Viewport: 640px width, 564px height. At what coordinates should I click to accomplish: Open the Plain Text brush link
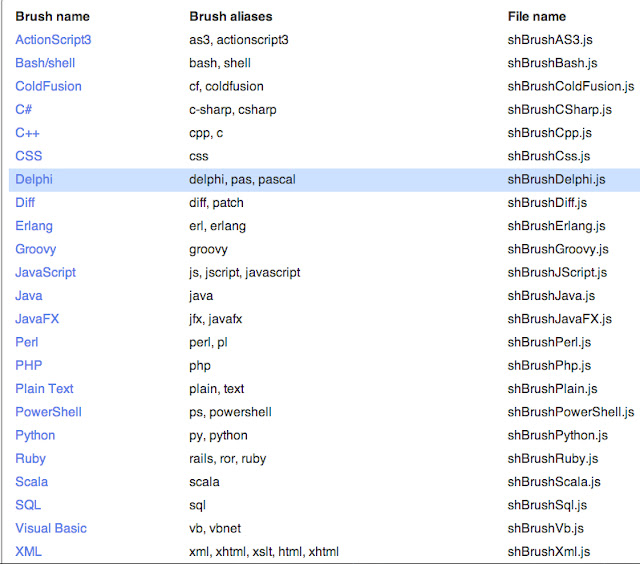44,389
